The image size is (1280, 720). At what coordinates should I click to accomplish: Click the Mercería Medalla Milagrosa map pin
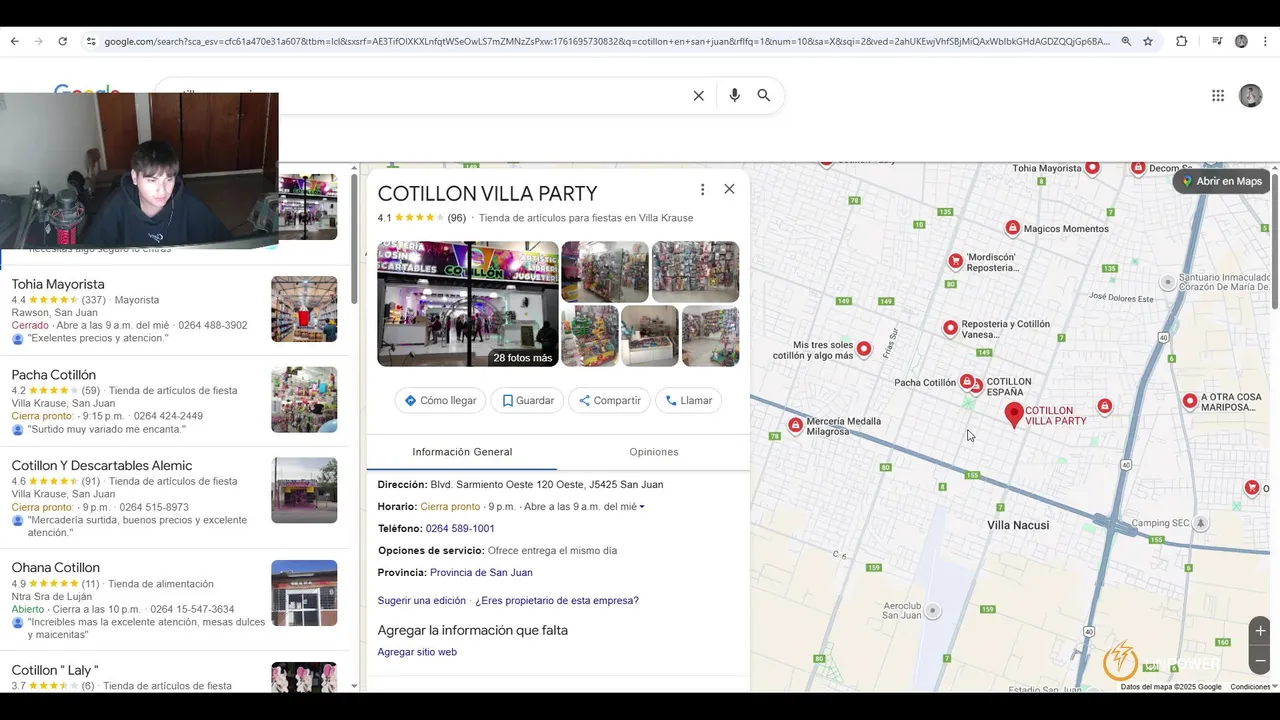pos(795,425)
